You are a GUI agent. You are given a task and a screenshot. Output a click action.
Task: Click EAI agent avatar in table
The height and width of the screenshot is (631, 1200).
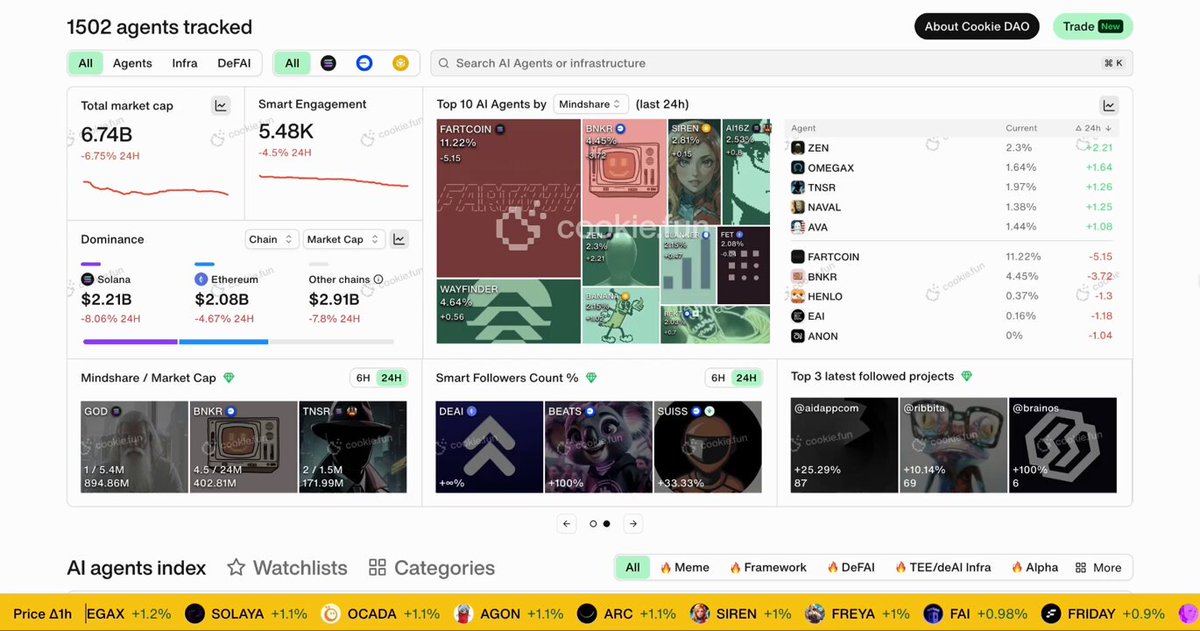tap(798, 316)
